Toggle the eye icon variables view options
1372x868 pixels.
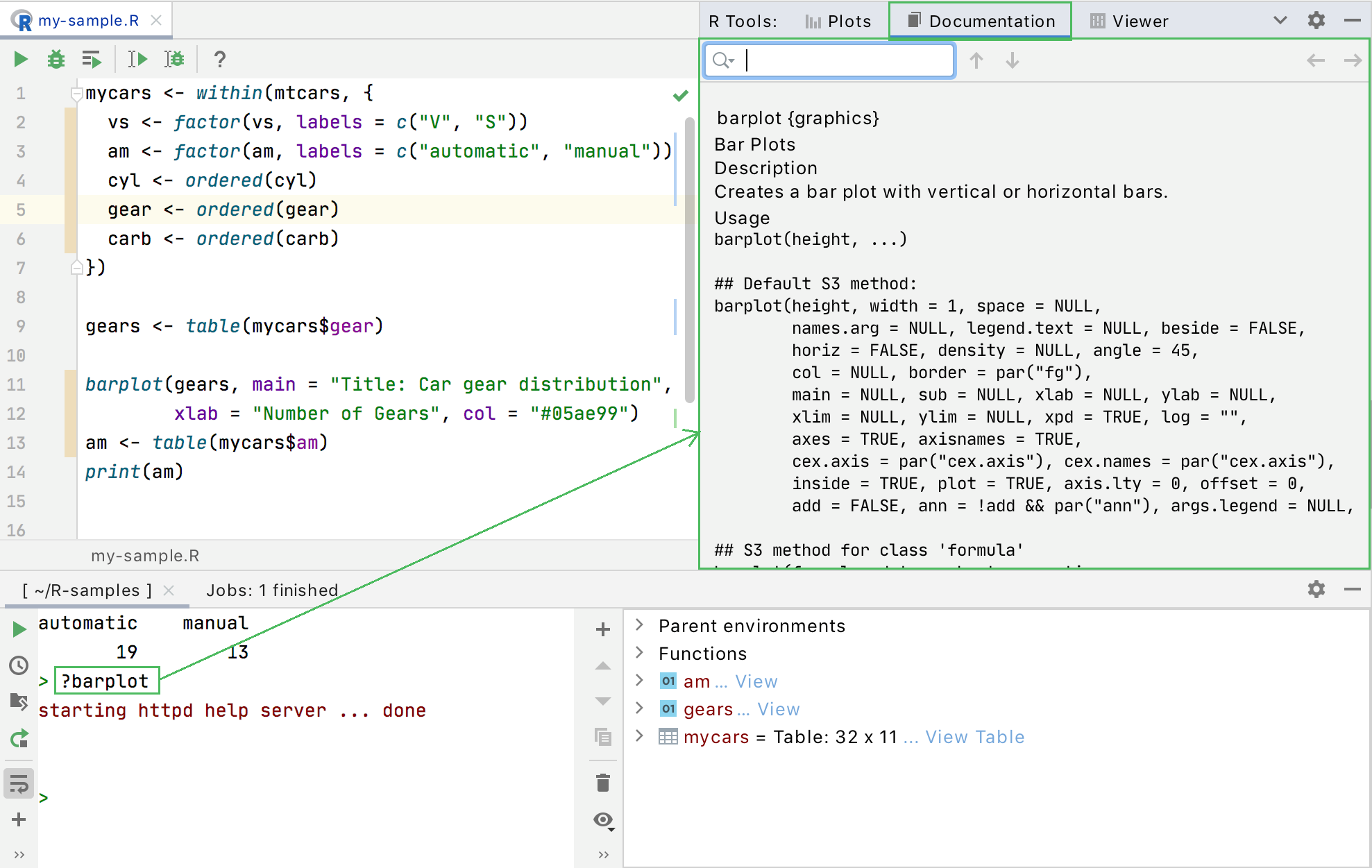pos(602,820)
